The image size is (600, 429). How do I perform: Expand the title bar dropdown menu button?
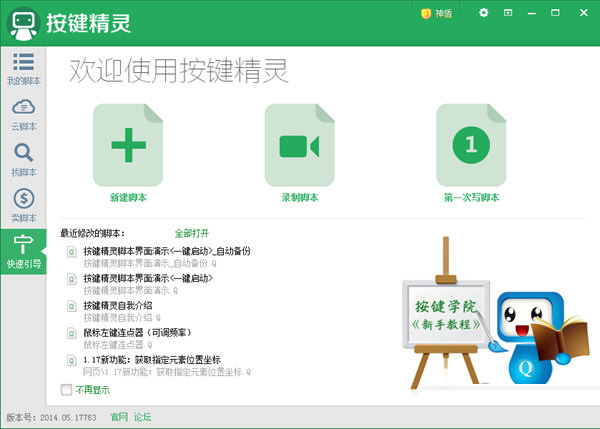[x=508, y=13]
